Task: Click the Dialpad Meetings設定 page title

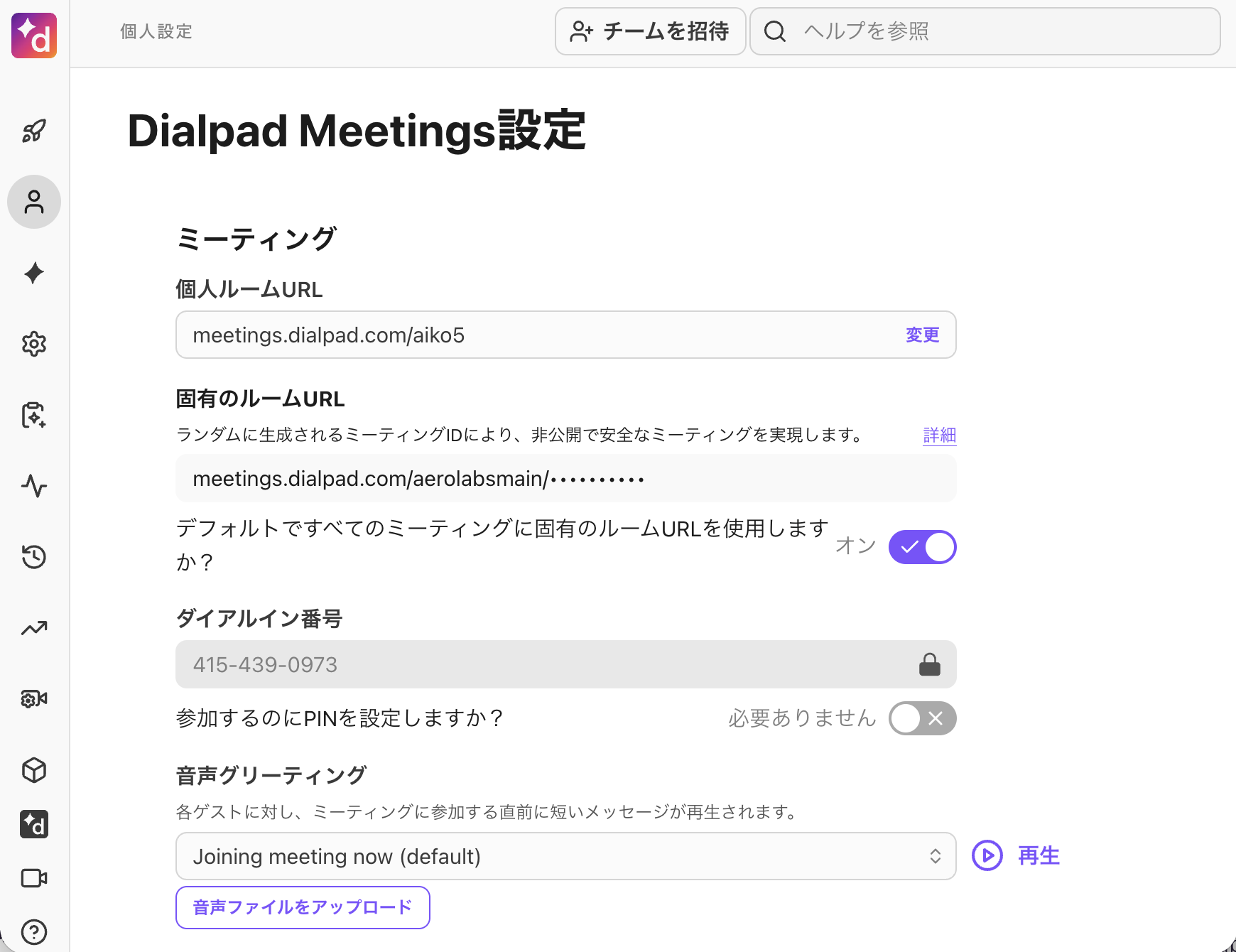Action: coord(357,131)
